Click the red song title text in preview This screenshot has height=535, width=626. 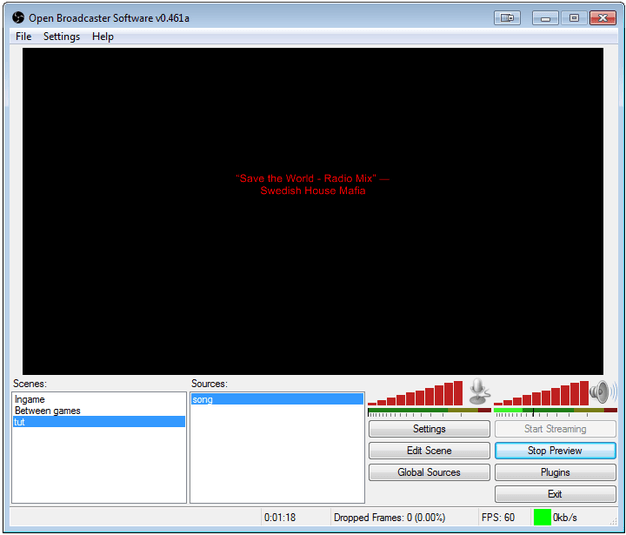pyautogui.click(x=313, y=184)
